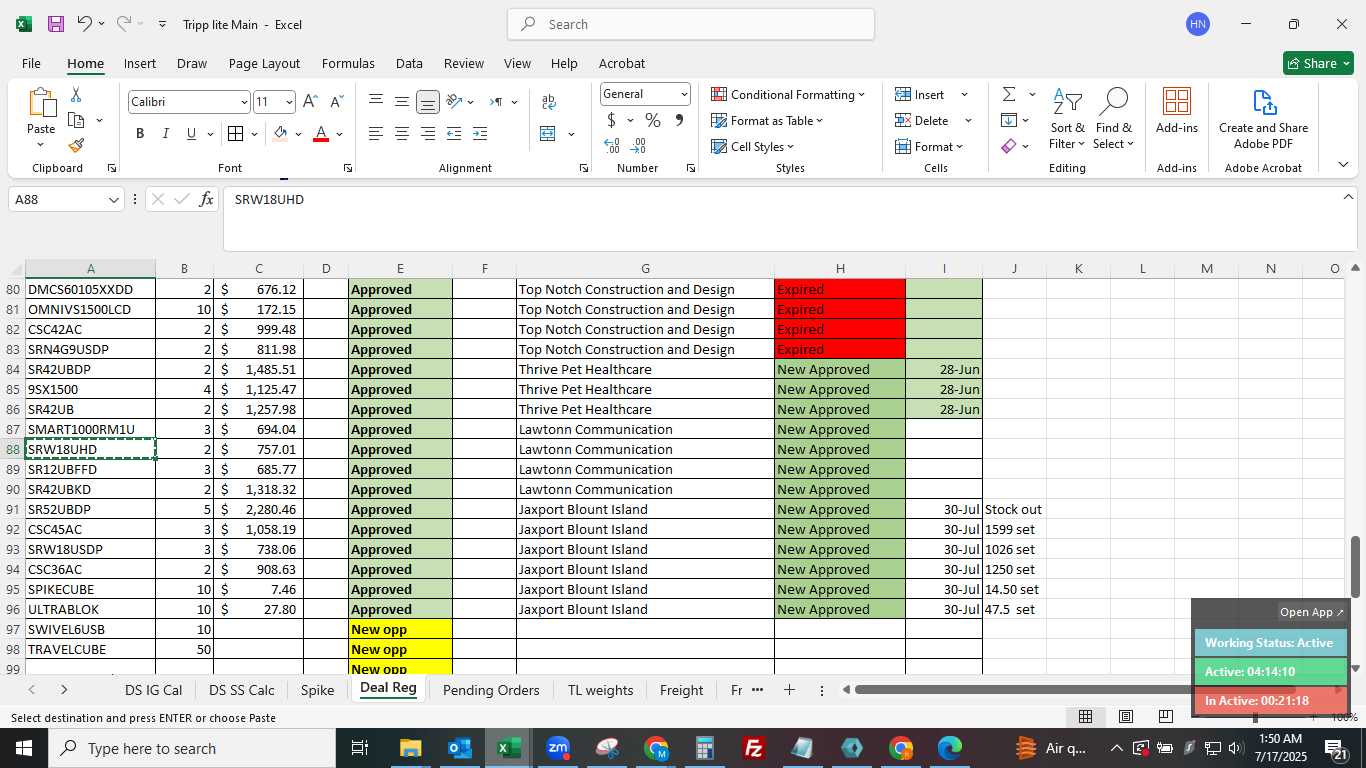Image resolution: width=1366 pixels, height=768 pixels.
Task: Open the Calibri font name dropdown
Action: [x=243, y=102]
